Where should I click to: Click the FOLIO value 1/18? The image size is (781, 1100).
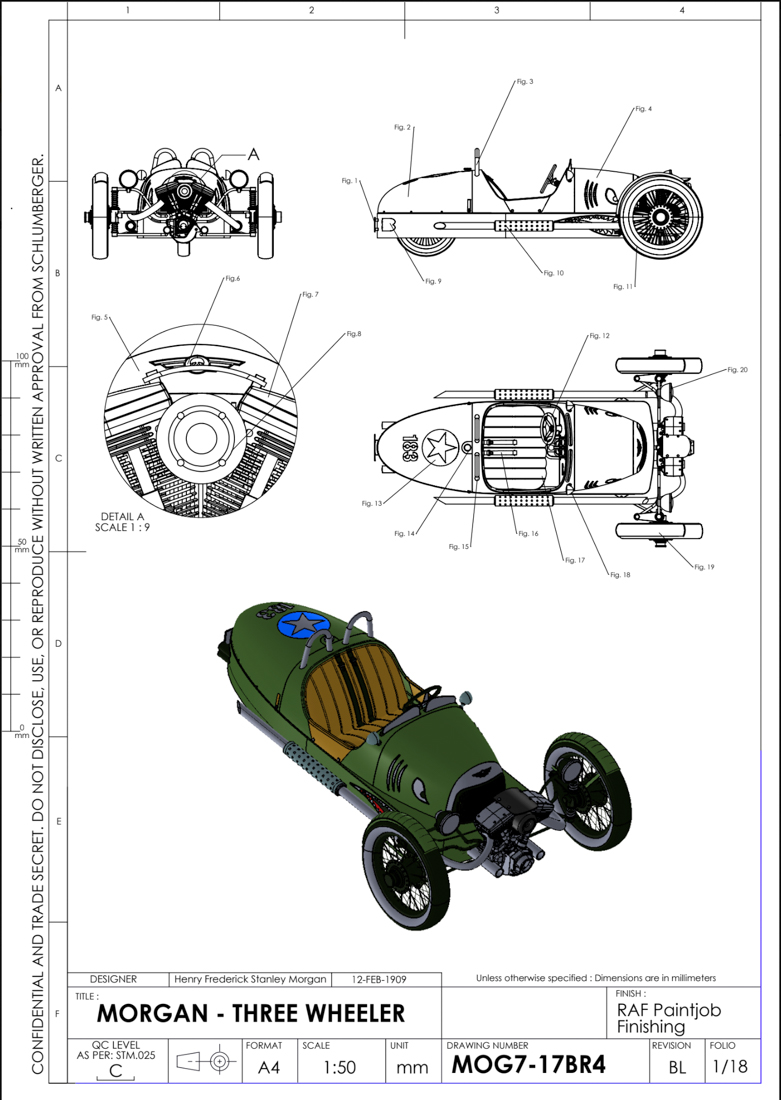coord(730,1066)
